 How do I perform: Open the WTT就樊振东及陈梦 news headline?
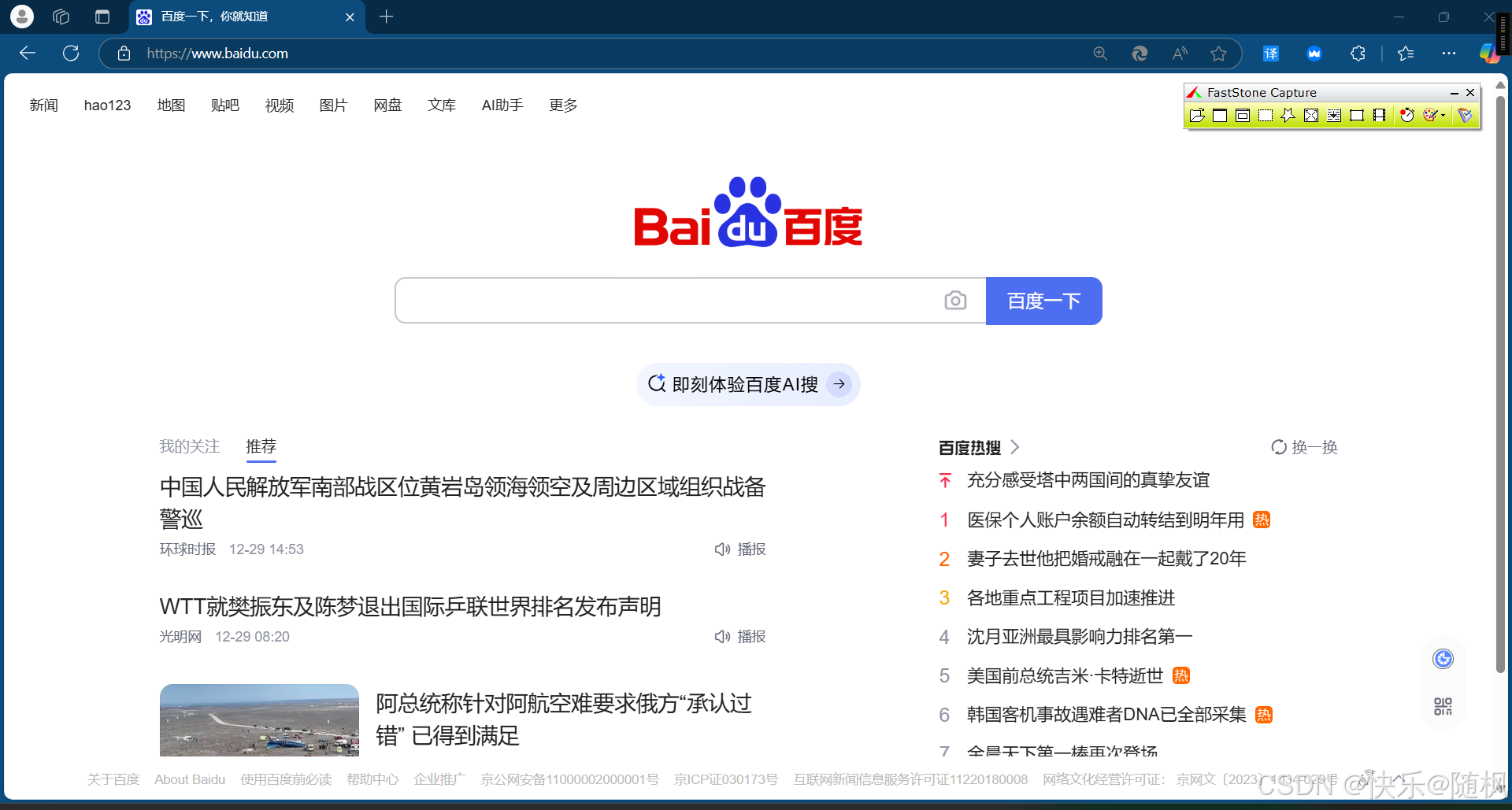point(410,607)
